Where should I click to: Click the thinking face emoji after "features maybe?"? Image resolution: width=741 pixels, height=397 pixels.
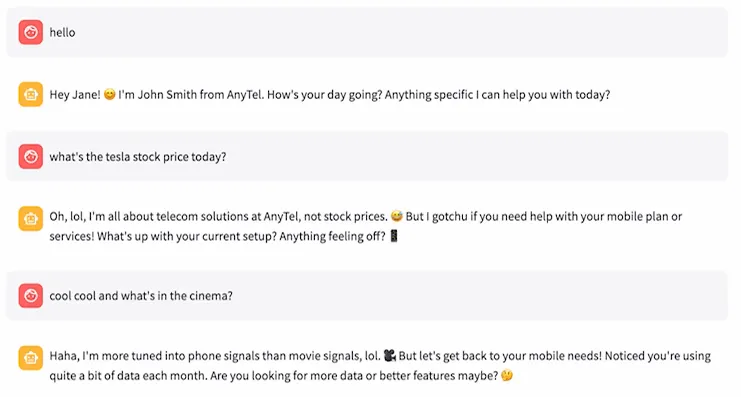(507, 375)
